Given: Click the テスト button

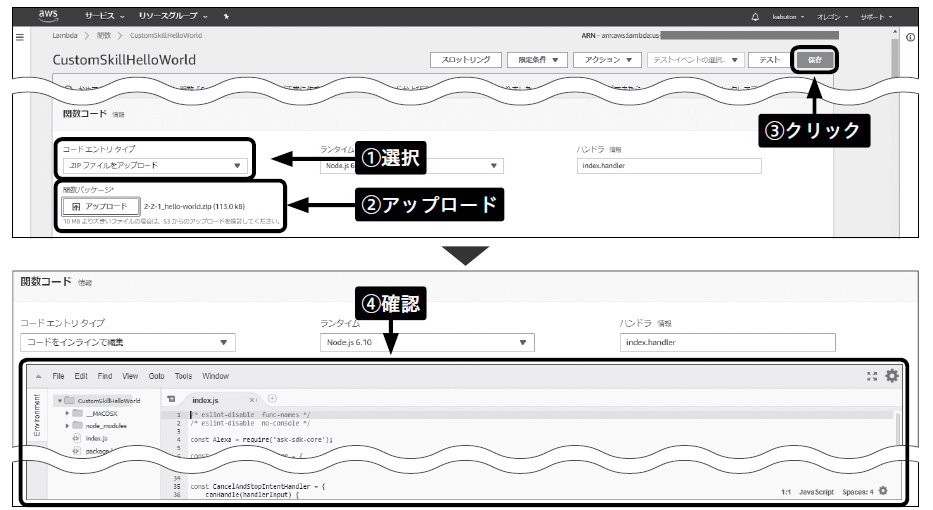Looking at the screenshot, I should point(769,60).
